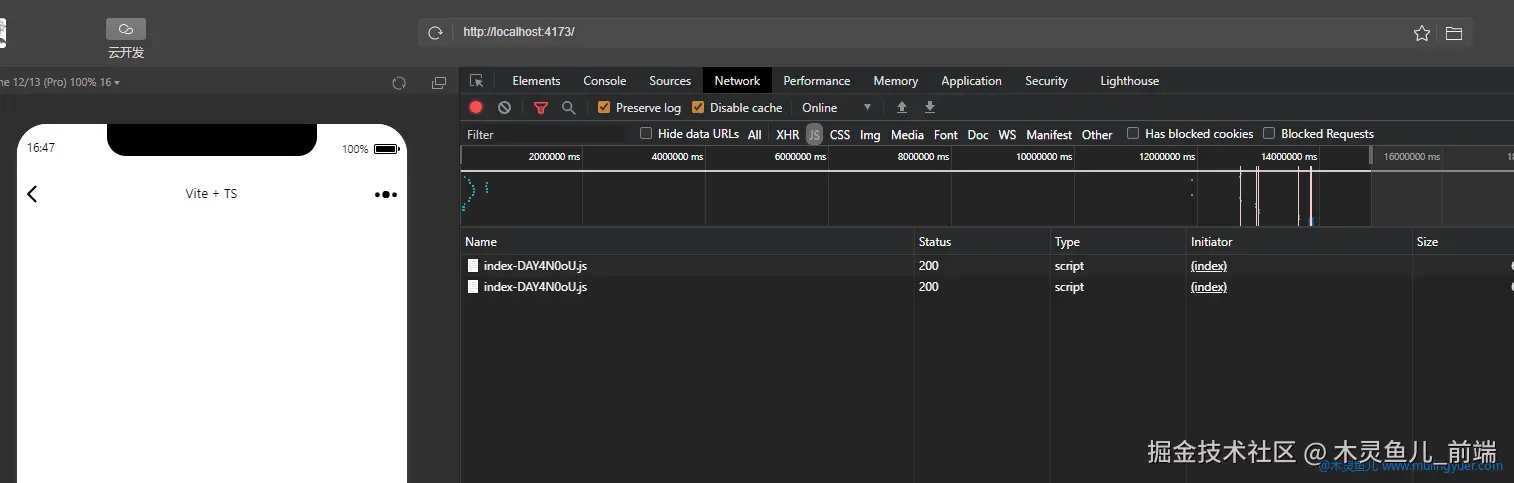Filter requests by Manifest
The height and width of the screenshot is (483, 1514).
pyautogui.click(x=1049, y=134)
